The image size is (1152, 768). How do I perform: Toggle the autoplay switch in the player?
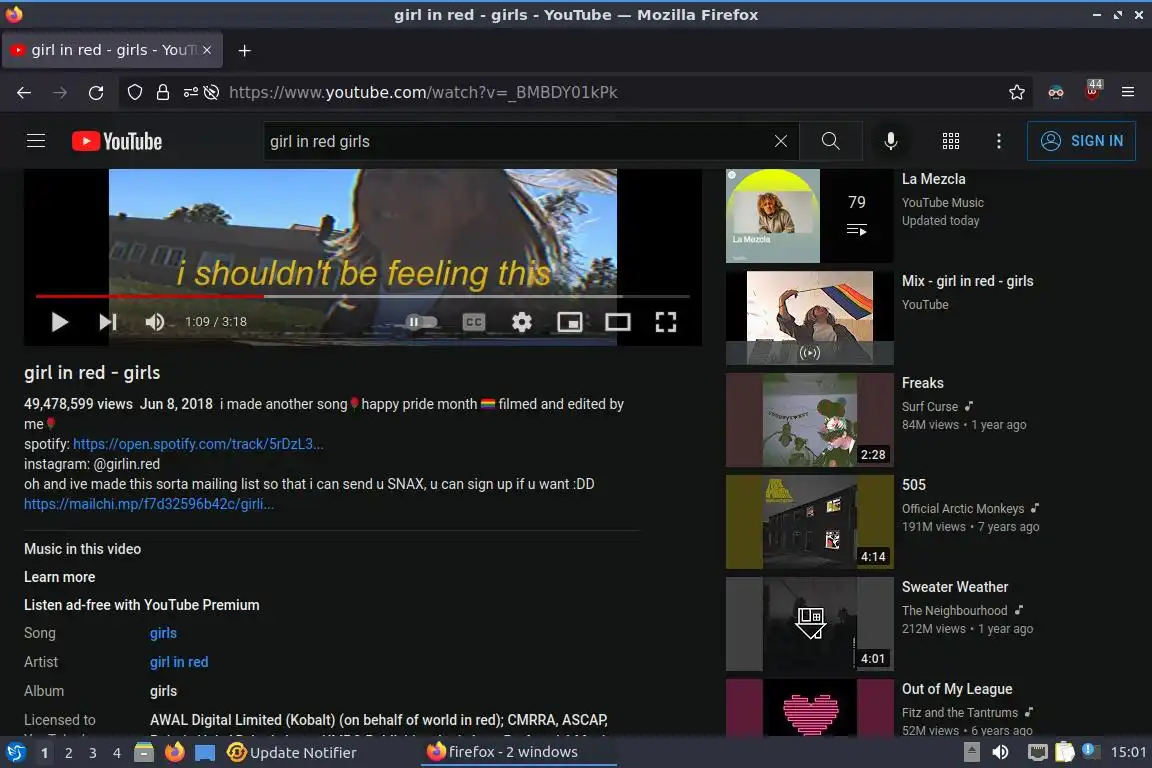(422, 322)
